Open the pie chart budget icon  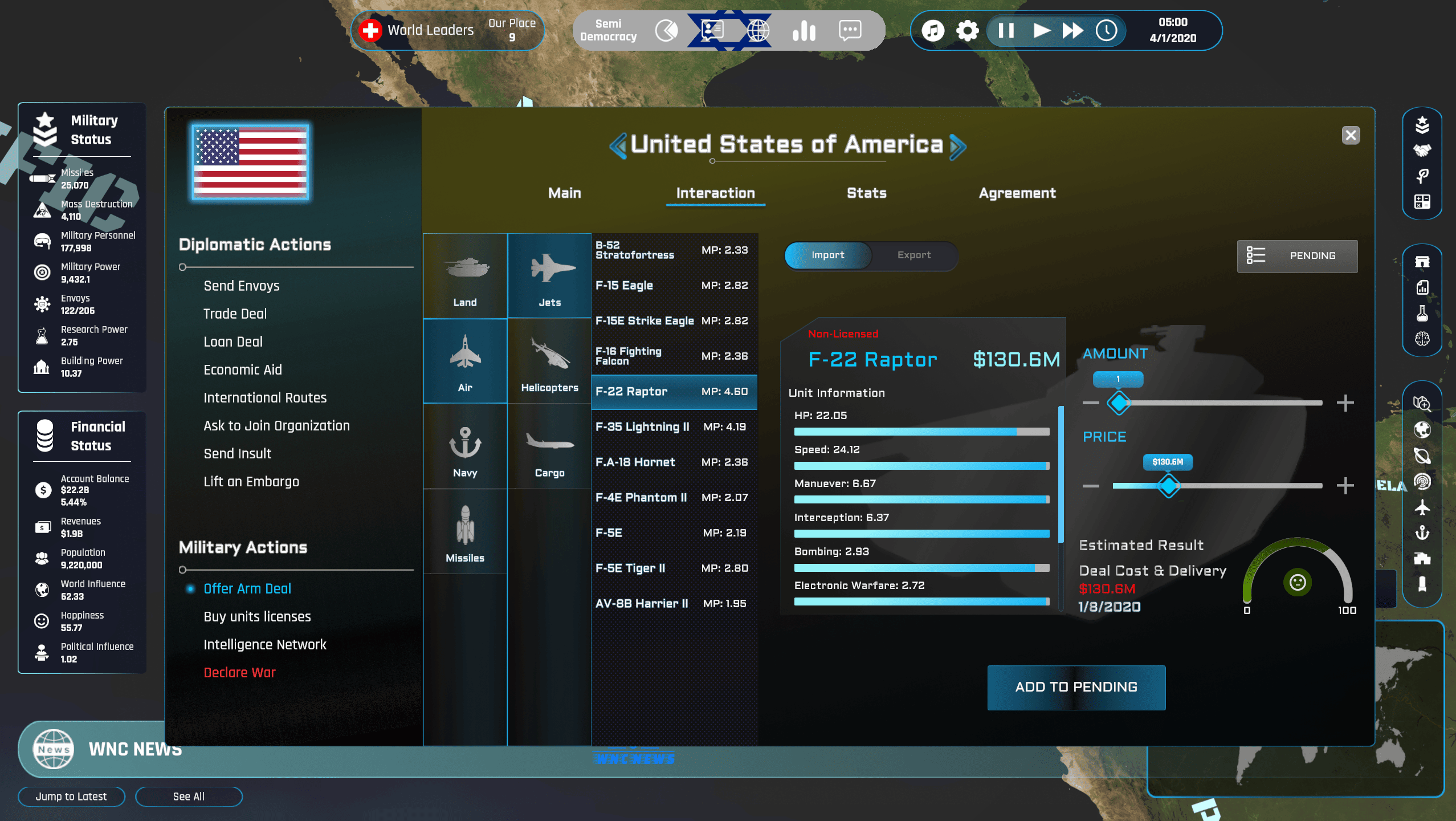click(667, 30)
